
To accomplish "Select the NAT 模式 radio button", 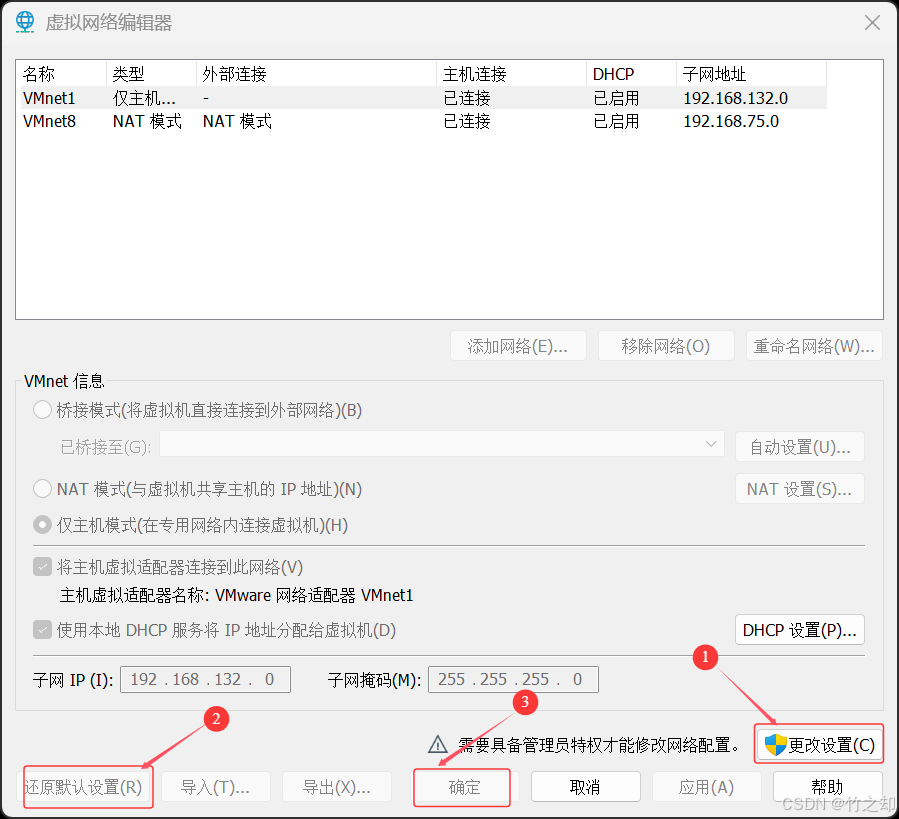I will pos(41,489).
